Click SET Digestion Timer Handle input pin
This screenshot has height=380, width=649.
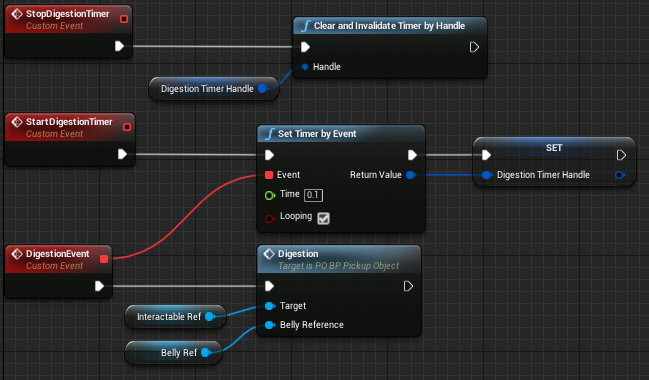[x=487, y=175]
